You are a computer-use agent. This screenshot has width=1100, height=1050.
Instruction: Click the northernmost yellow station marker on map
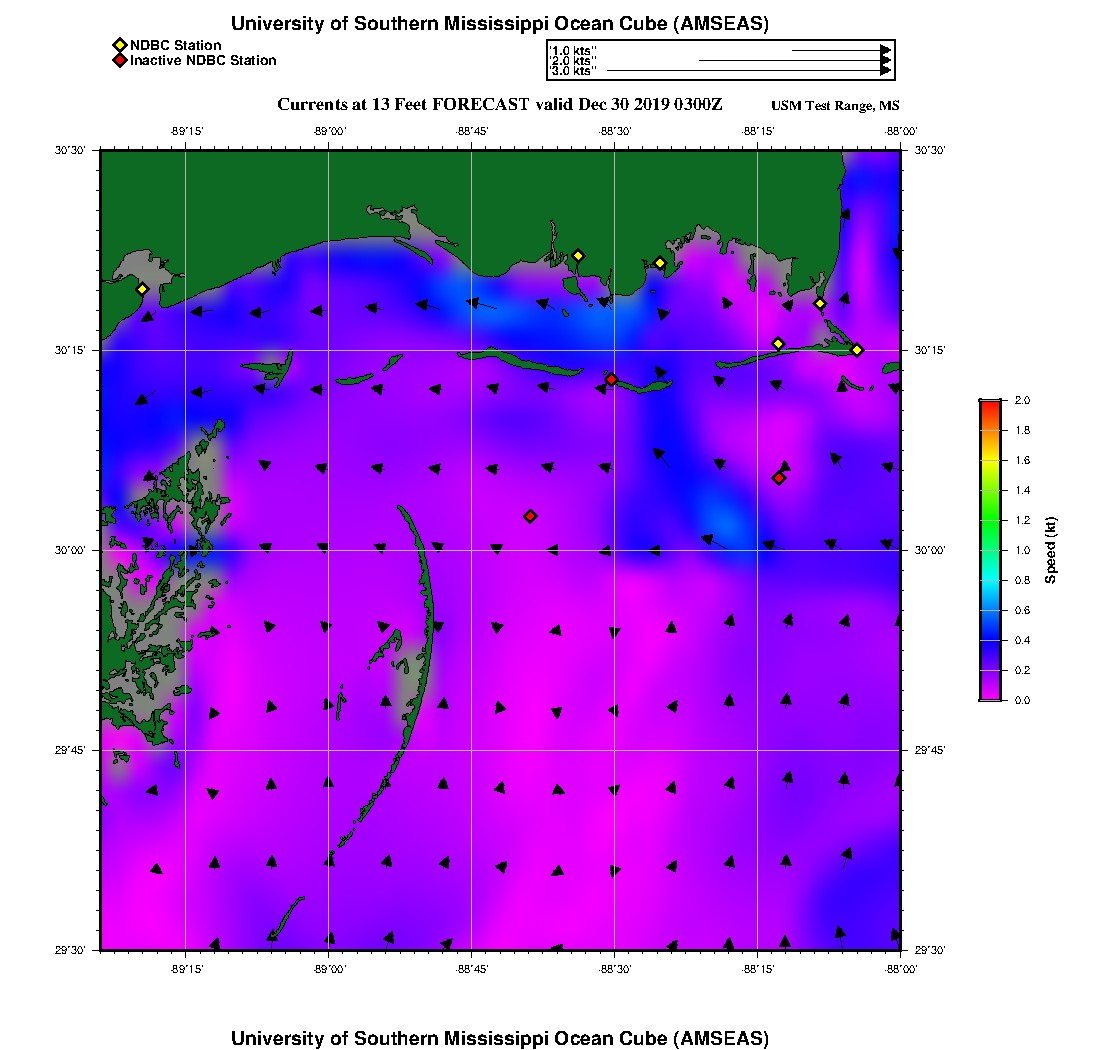coord(577,255)
